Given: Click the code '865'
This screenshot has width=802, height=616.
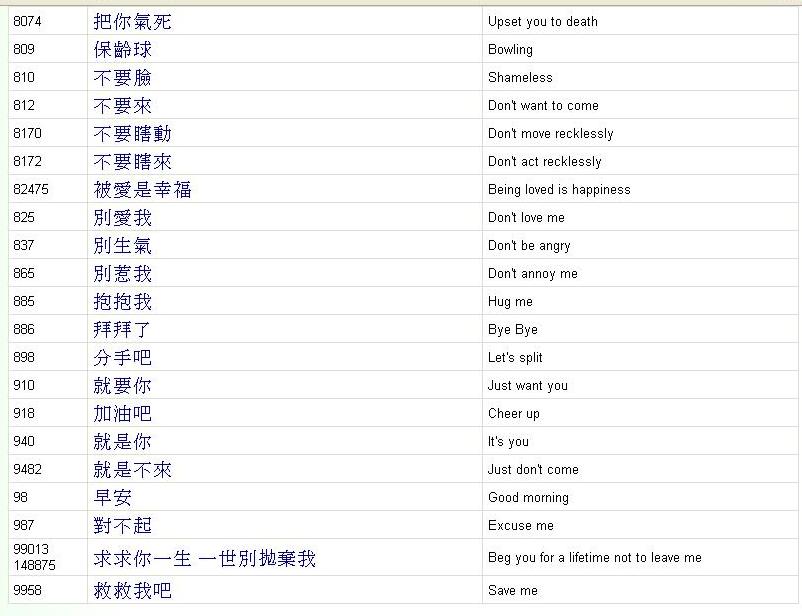Looking at the screenshot, I should (x=24, y=273).
